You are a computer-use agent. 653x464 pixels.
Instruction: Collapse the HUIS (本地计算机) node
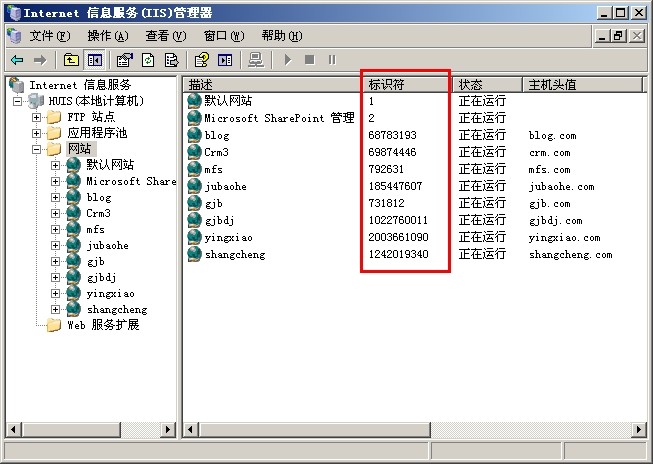pyautogui.click(x=17, y=101)
